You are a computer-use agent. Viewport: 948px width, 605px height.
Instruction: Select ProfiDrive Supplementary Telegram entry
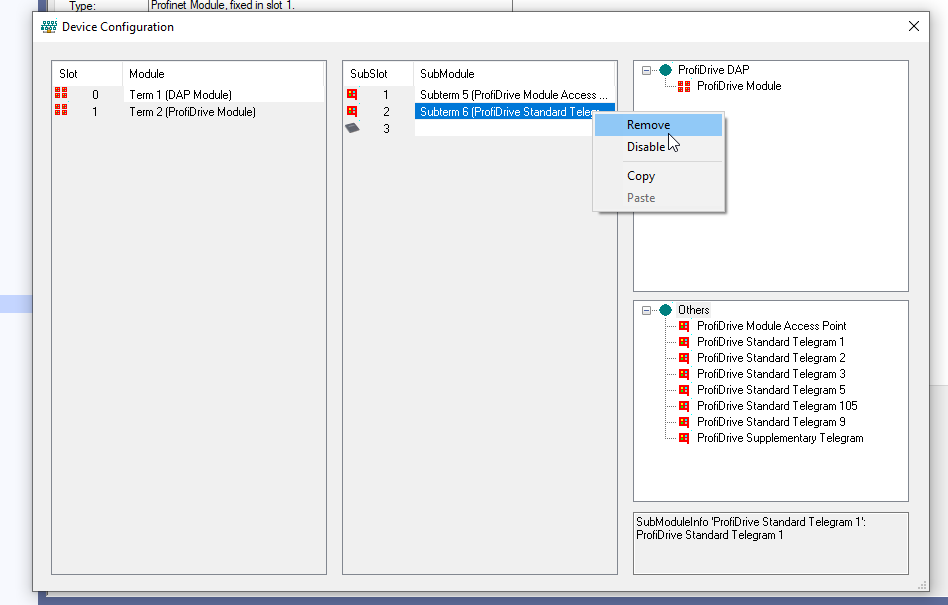[780, 438]
